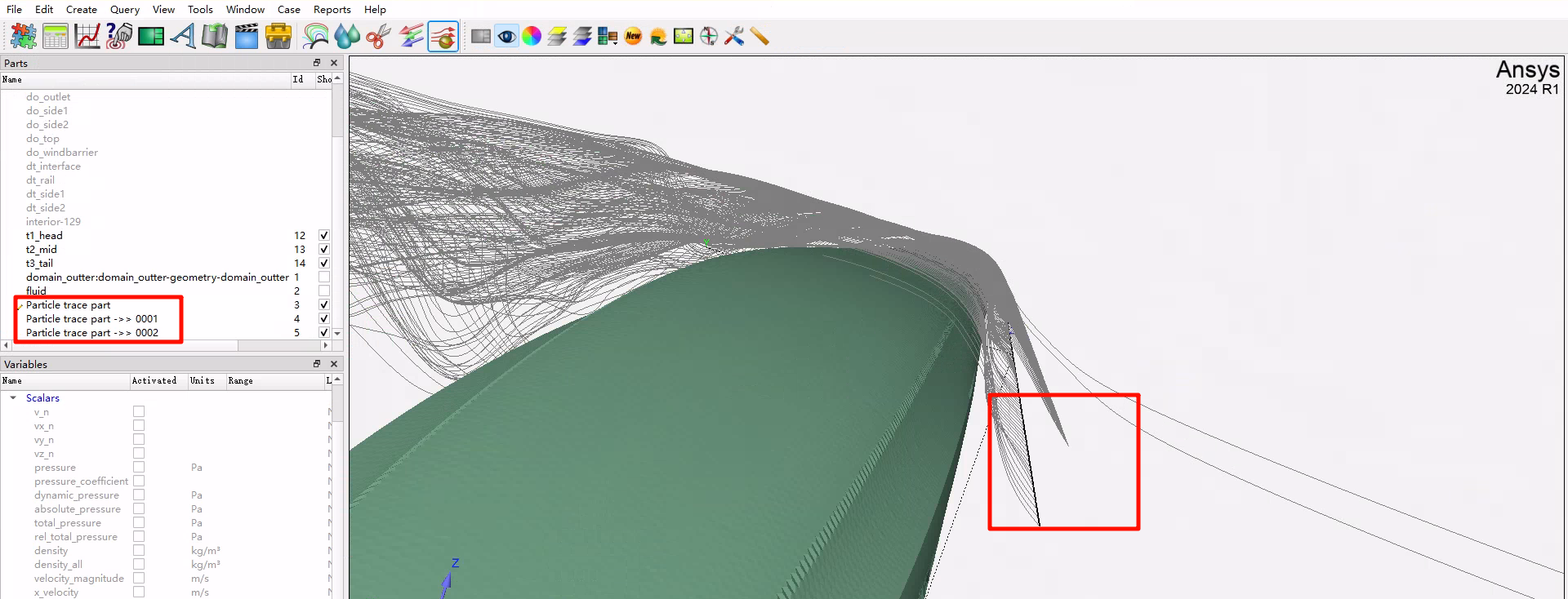Open the clapperboard animation icon
The height and width of the screenshot is (599, 1568).
click(246, 37)
